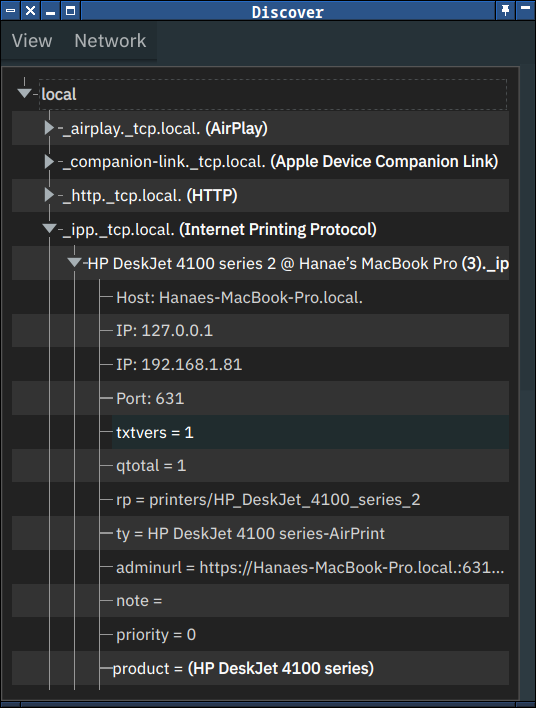This screenshot has width=536, height=708.
Task: Click the shade button right of the pushpin
Action: [x=525, y=10]
